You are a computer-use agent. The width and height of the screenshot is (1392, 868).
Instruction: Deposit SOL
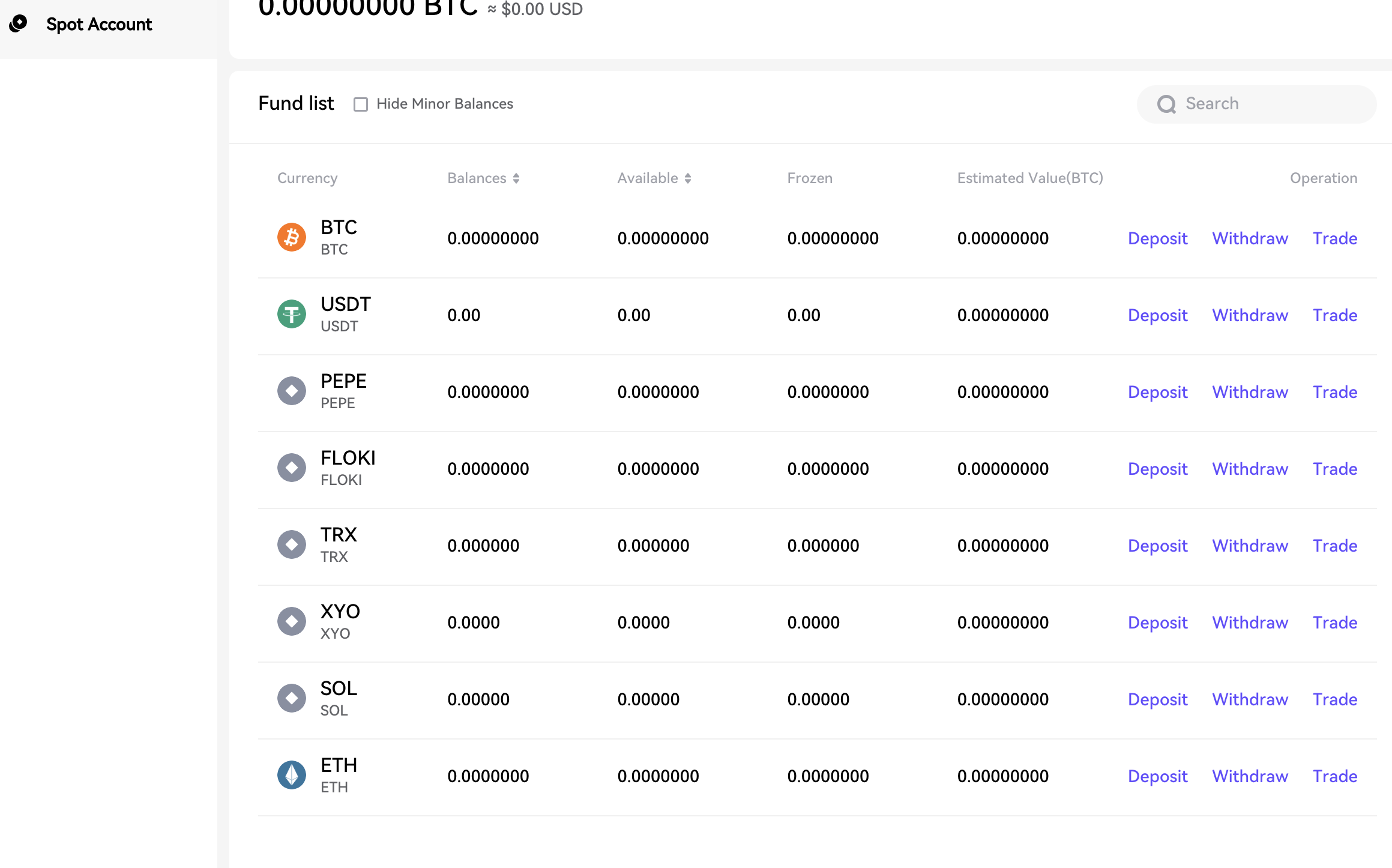(x=1157, y=699)
